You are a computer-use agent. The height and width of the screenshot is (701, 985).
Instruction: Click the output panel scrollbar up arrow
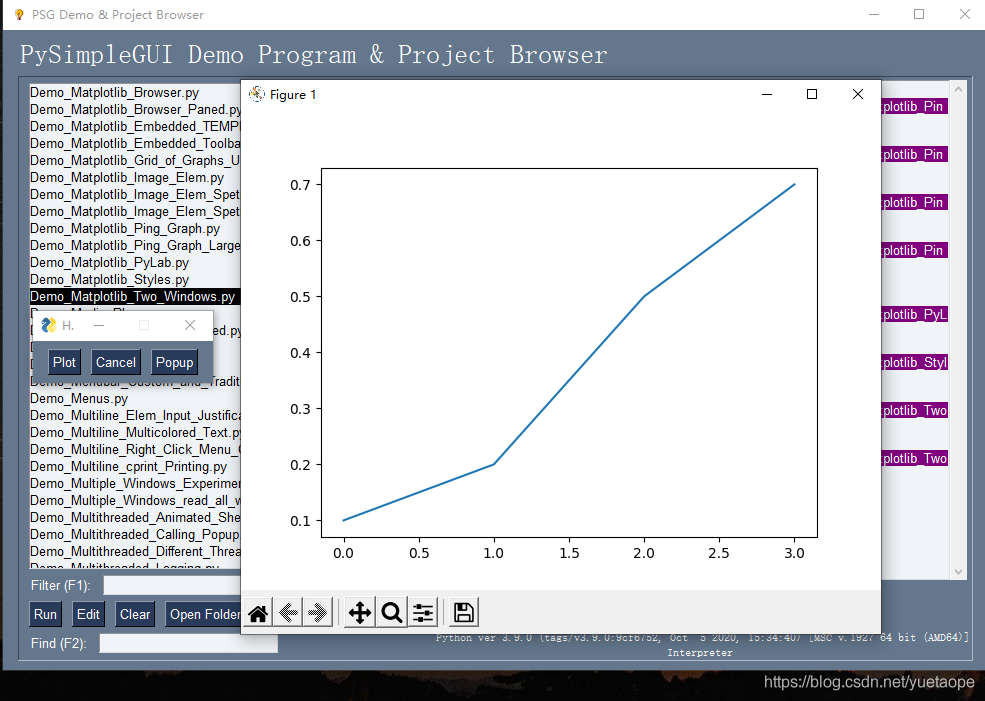tap(958, 90)
